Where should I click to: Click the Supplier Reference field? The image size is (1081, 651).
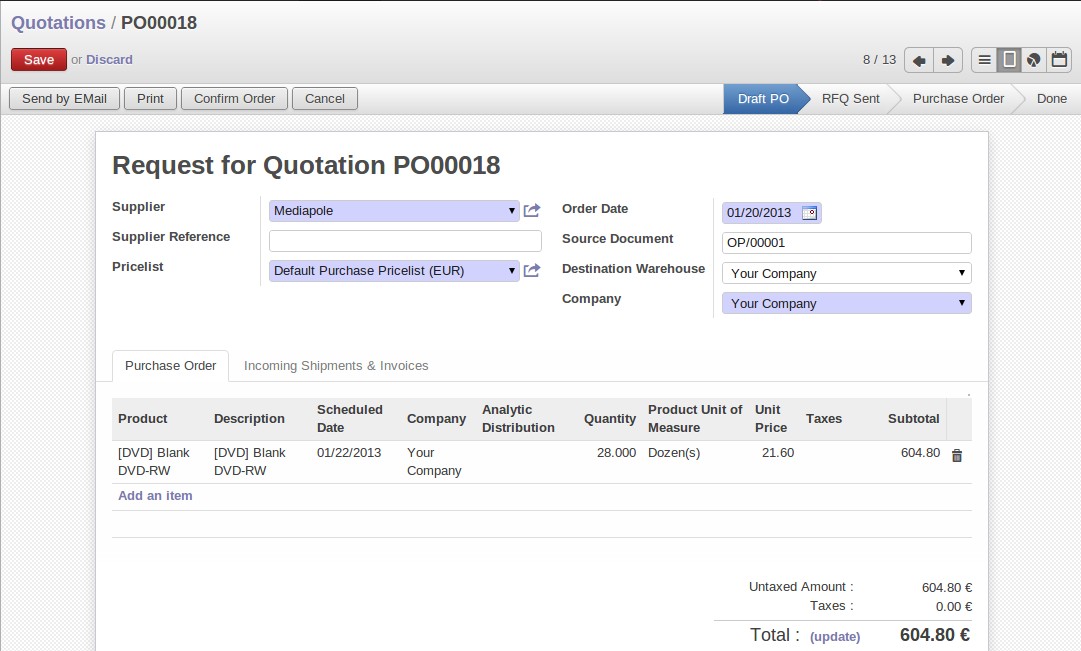pos(405,241)
